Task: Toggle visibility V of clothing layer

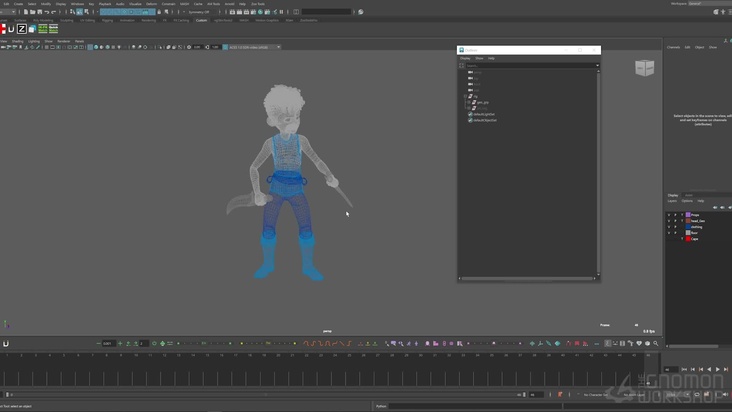Action: coord(669,227)
